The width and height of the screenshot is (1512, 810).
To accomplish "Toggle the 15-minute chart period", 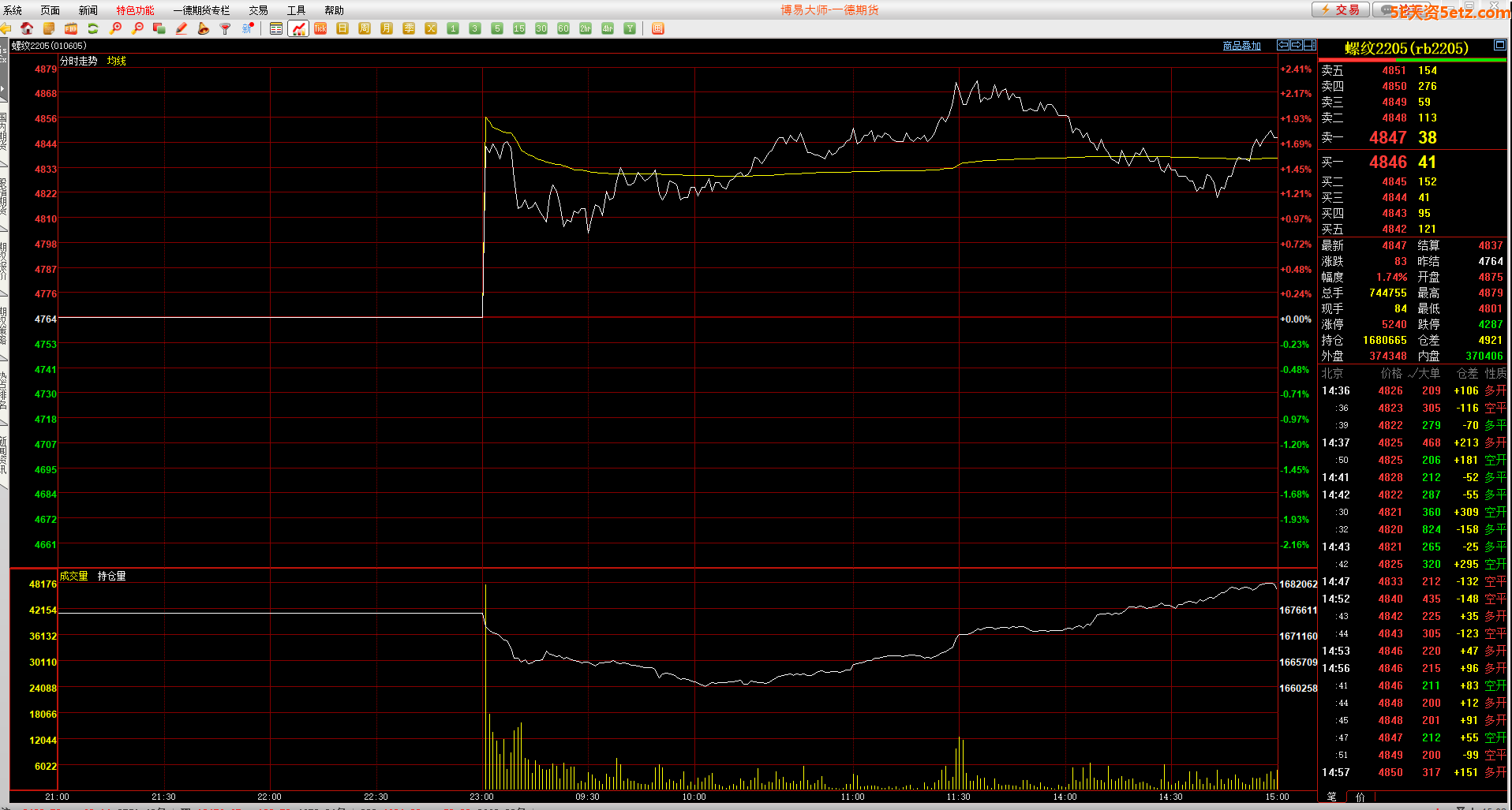I will click(519, 28).
